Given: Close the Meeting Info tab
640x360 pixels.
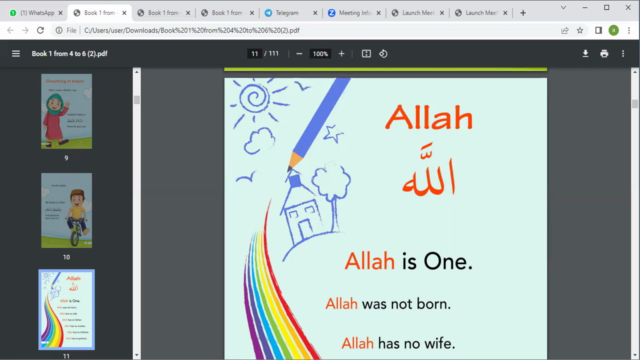Looking at the screenshot, I should click(x=378, y=13).
